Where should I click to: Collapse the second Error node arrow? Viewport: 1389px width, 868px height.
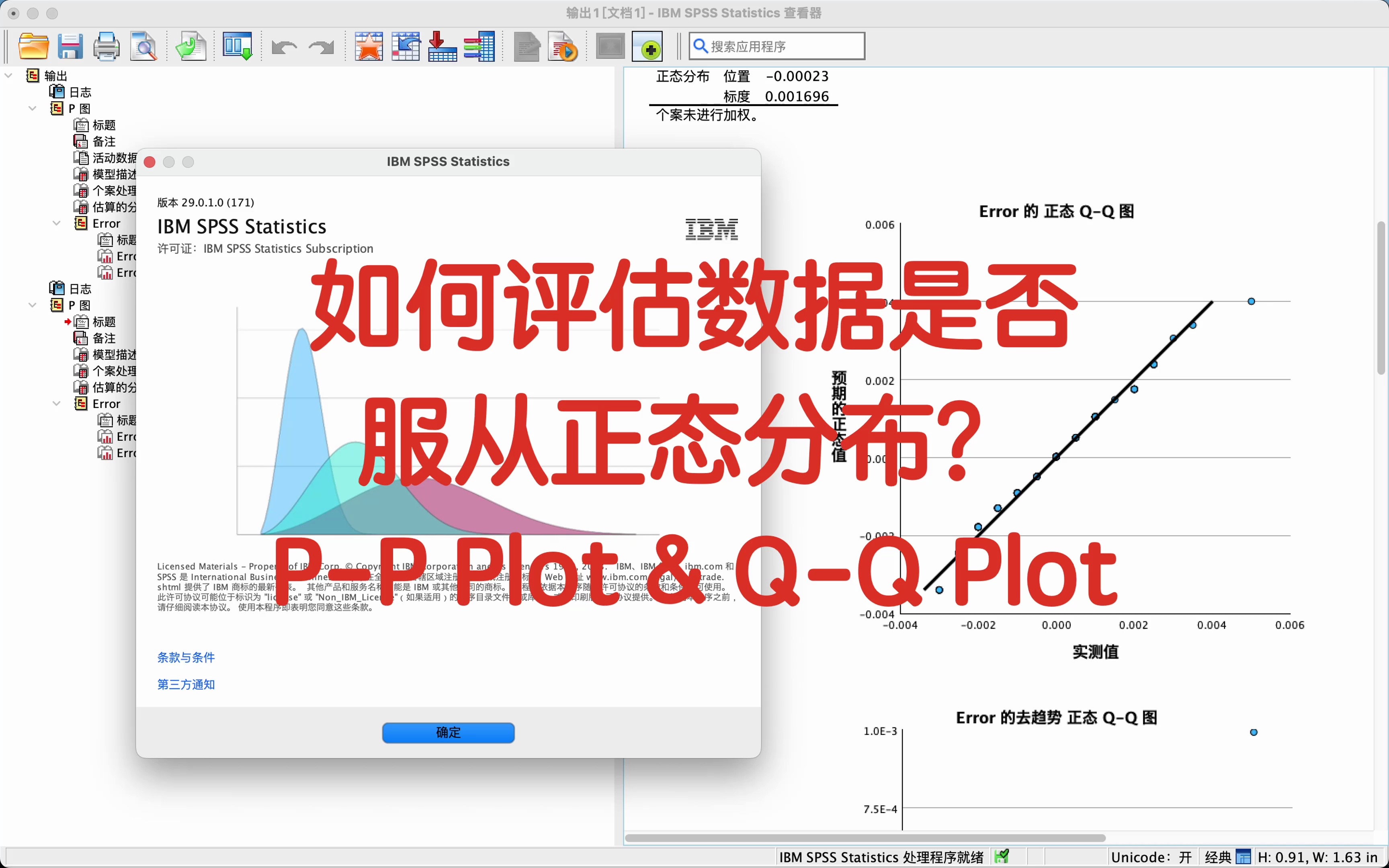click(57, 403)
